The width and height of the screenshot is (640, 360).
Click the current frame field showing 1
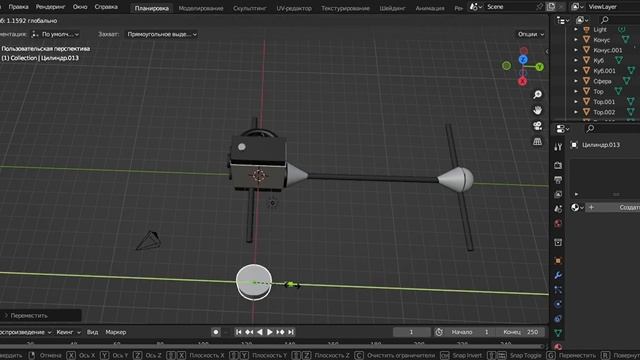pyautogui.click(x=411, y=332)
